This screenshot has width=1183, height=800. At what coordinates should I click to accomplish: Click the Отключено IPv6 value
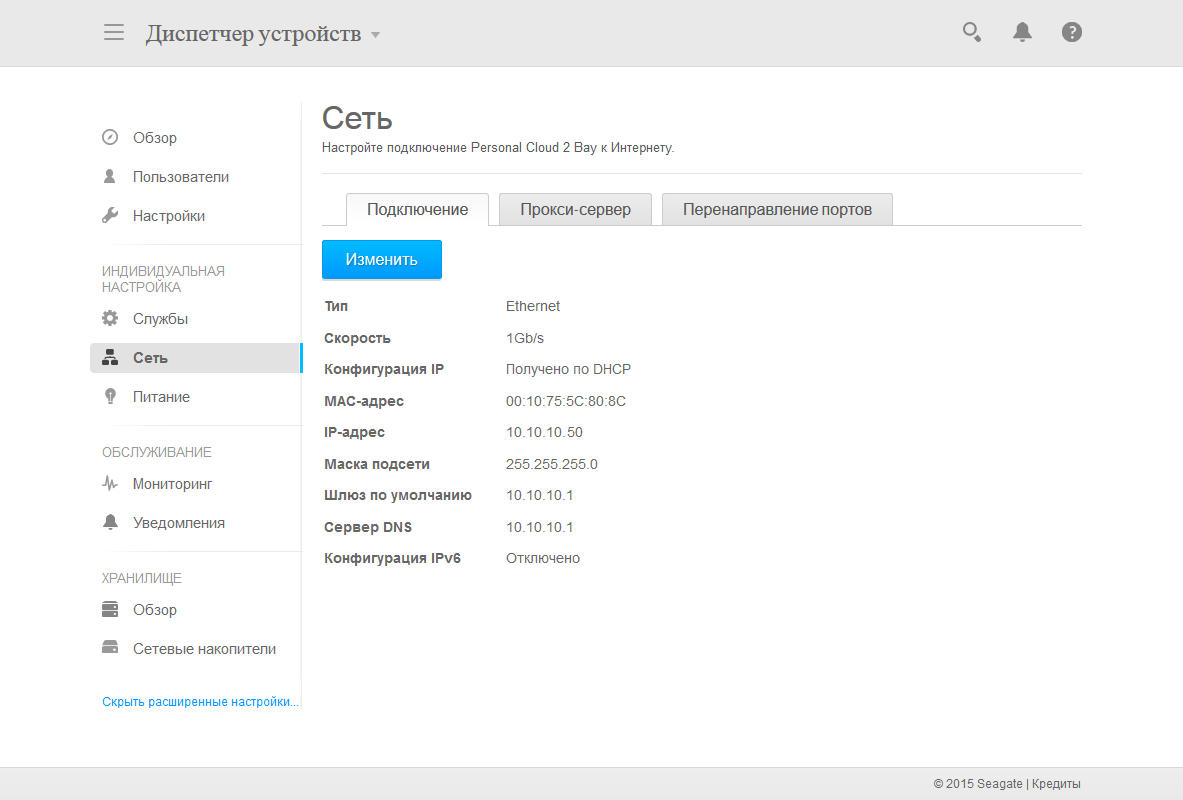[542, 558]
